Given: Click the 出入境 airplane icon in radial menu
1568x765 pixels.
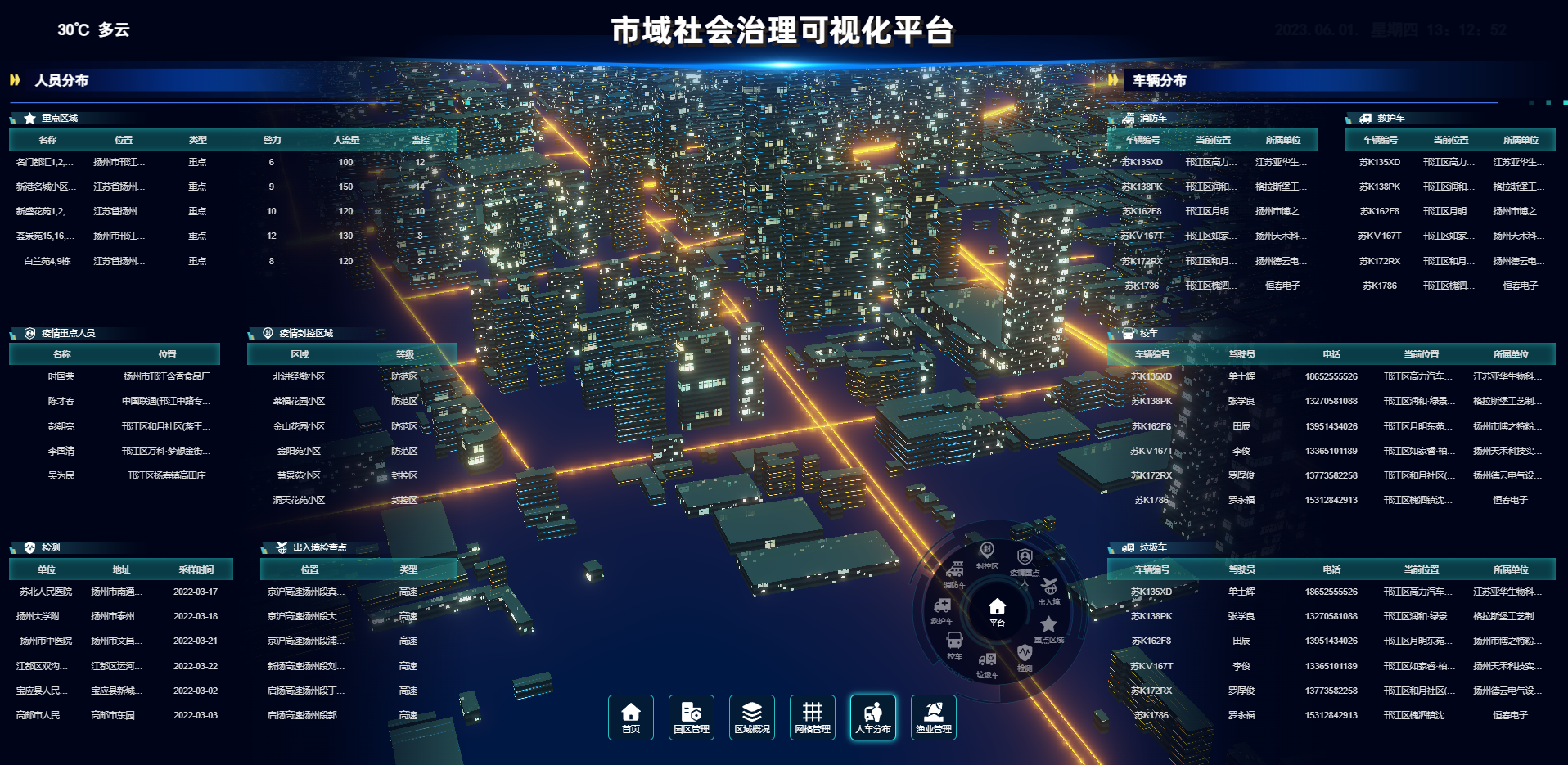Looking at the screenshot, I should [x=1049, y=587].
